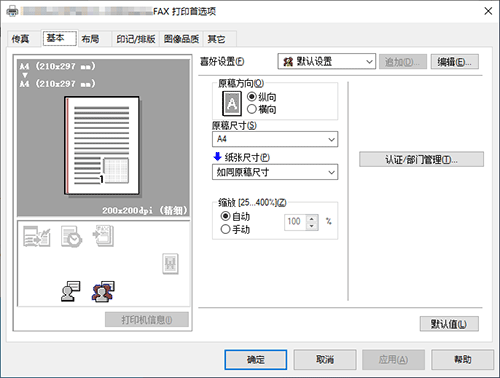
Task: Click the FAX cover sheet icon
Action: pos(103,236)
